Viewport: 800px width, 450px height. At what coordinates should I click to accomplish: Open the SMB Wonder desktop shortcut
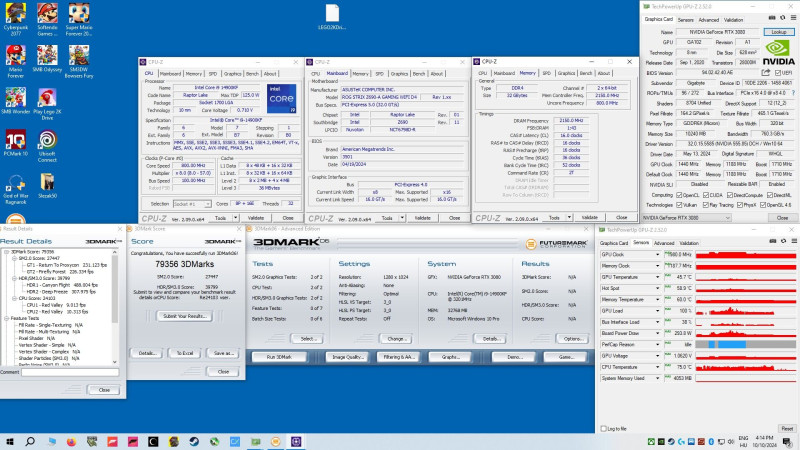click(x=16, y=96)
